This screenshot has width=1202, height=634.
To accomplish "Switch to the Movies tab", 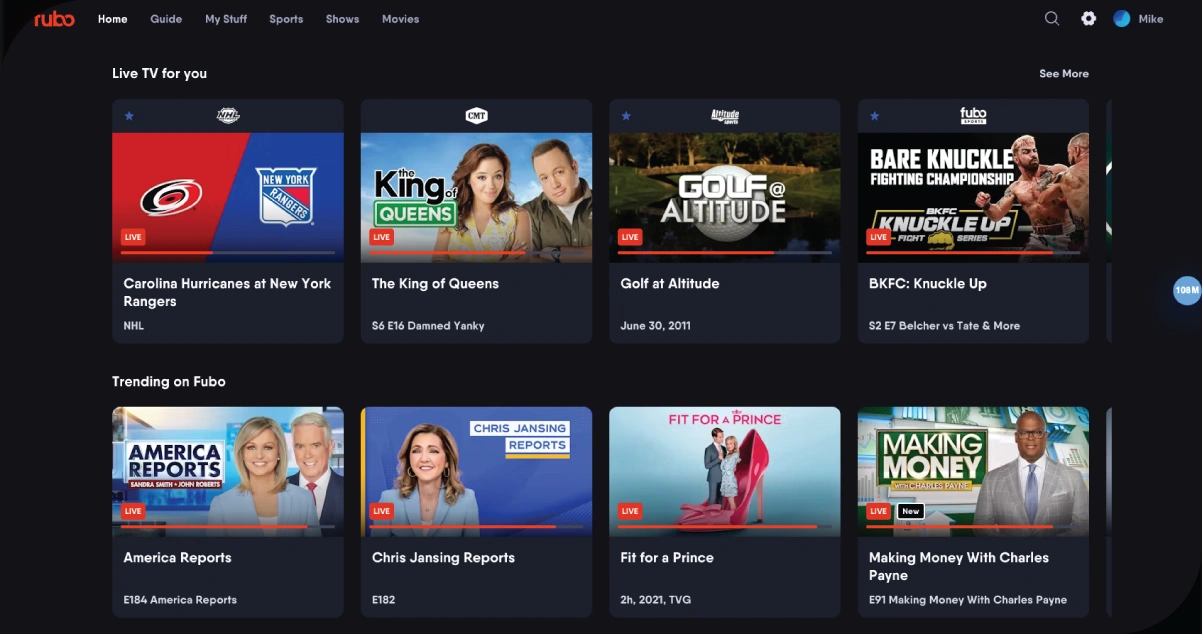I will coord(400,18).
